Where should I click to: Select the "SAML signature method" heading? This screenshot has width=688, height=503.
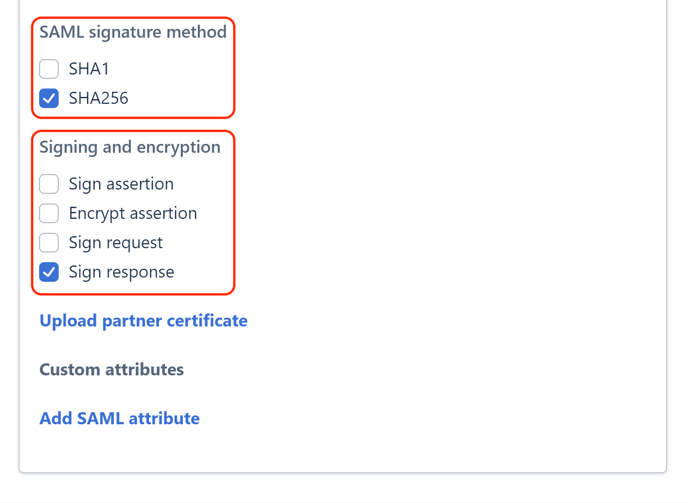click(133, 32)
